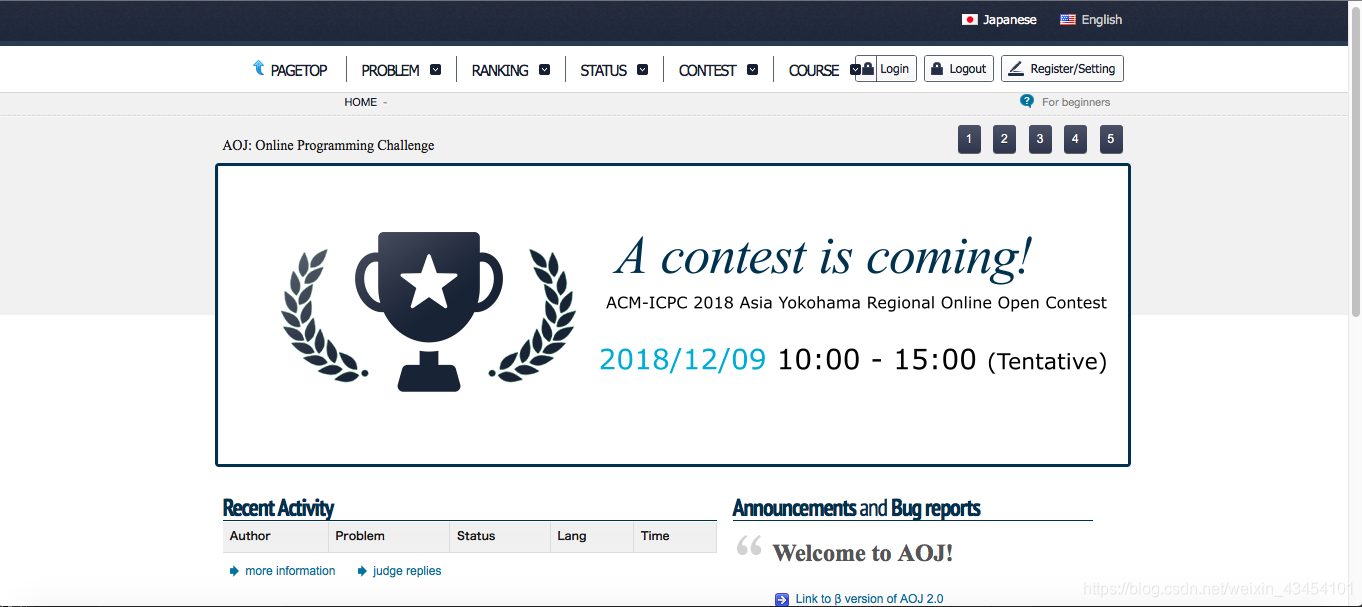Click the Welcome to AOJ! text

coord(863,553)
